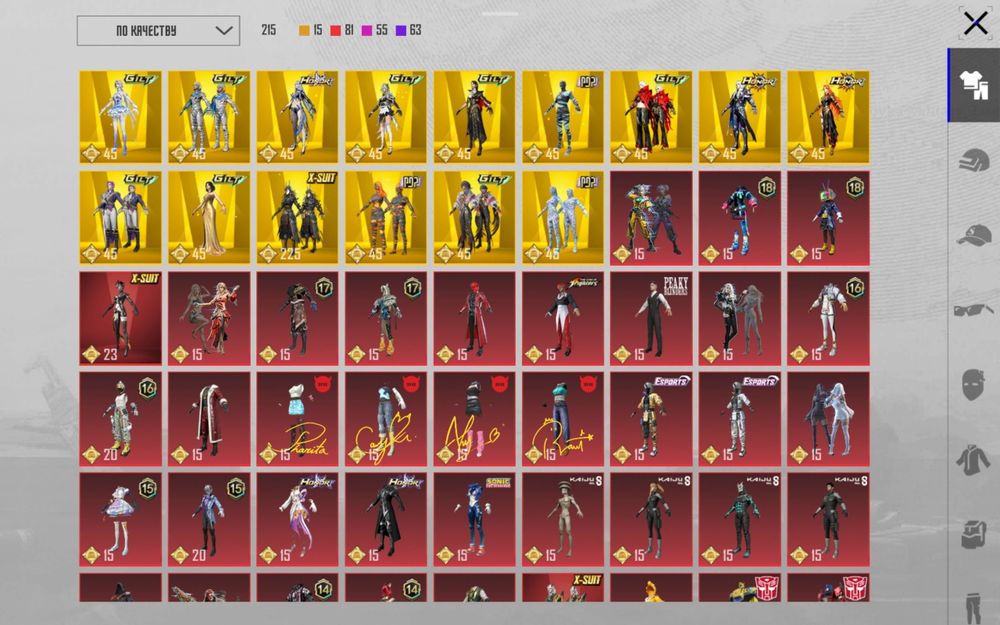Pick the Sonic the Hedgehog outfit card
This screenshot has height=625, width=1000.
(x=474, y=520)
